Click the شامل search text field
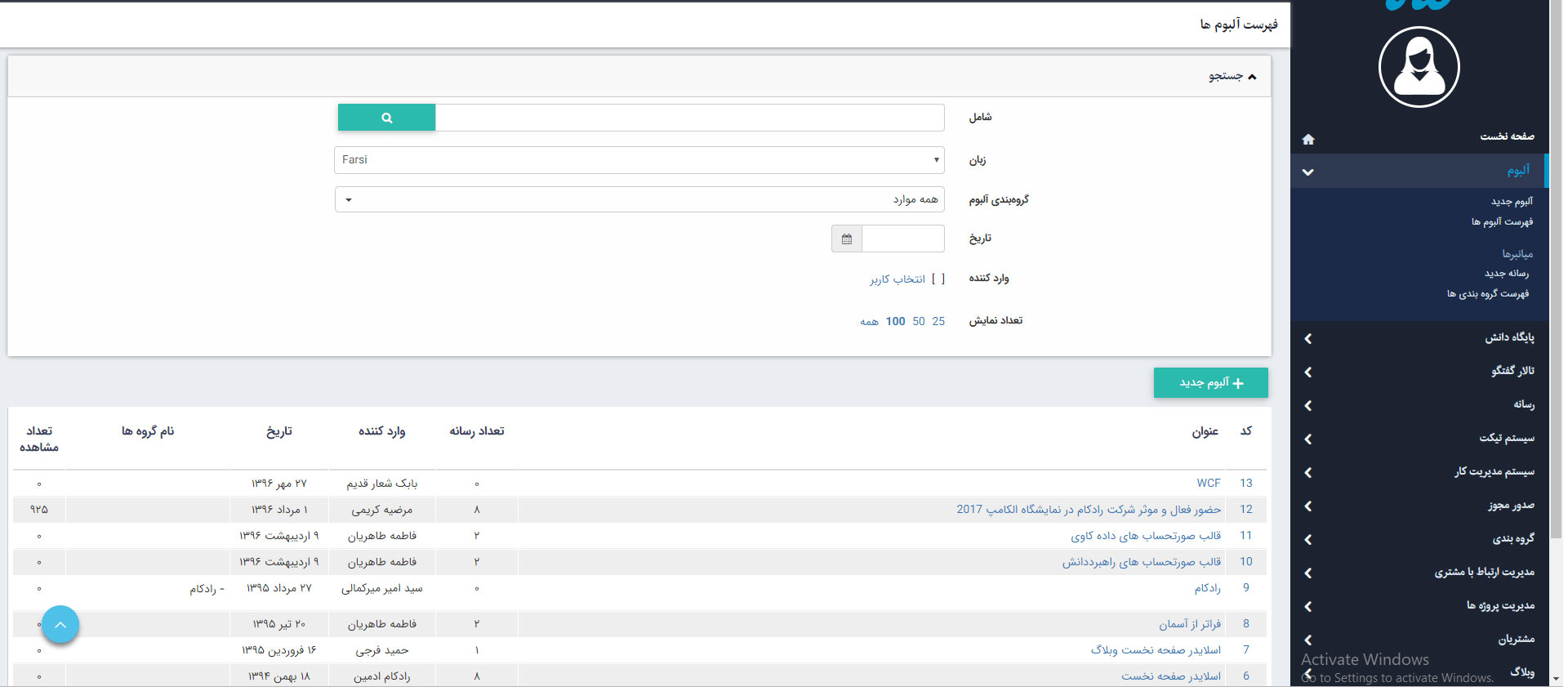 (688, 118)
